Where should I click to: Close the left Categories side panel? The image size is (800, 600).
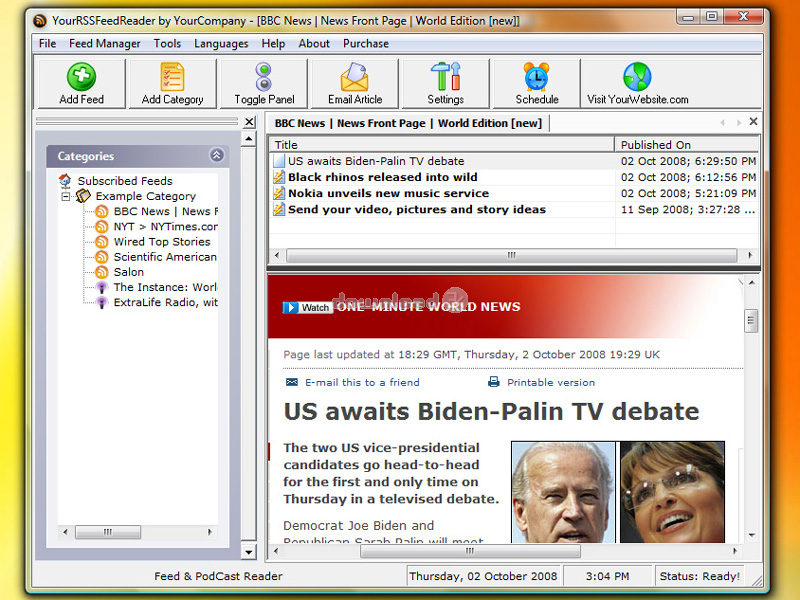coord(249,122)
